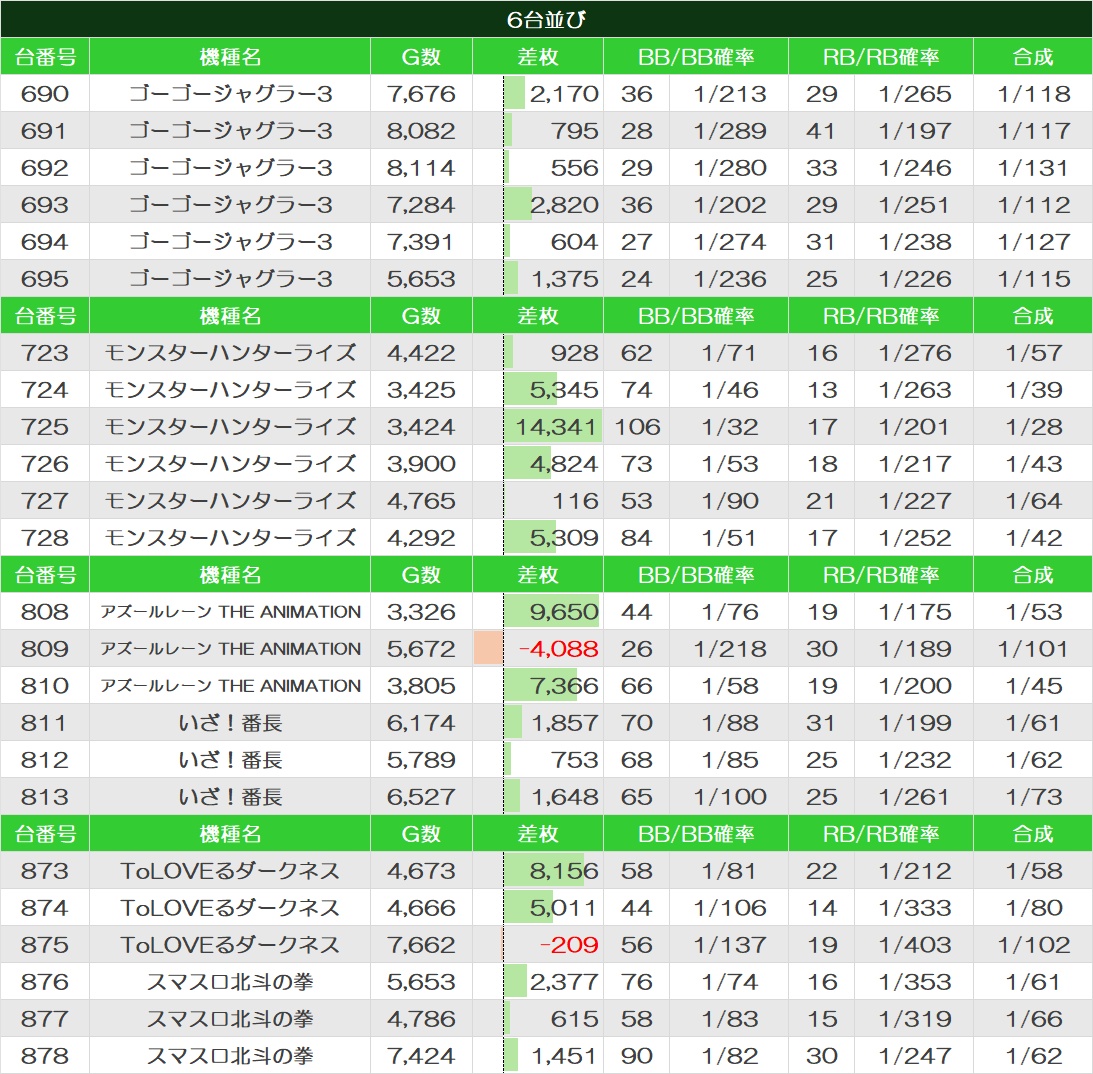Image resolution: width=1093 pixels, height=1074 pixels.
Task: Select machine number 690
Action: click(x=45, y=93)
